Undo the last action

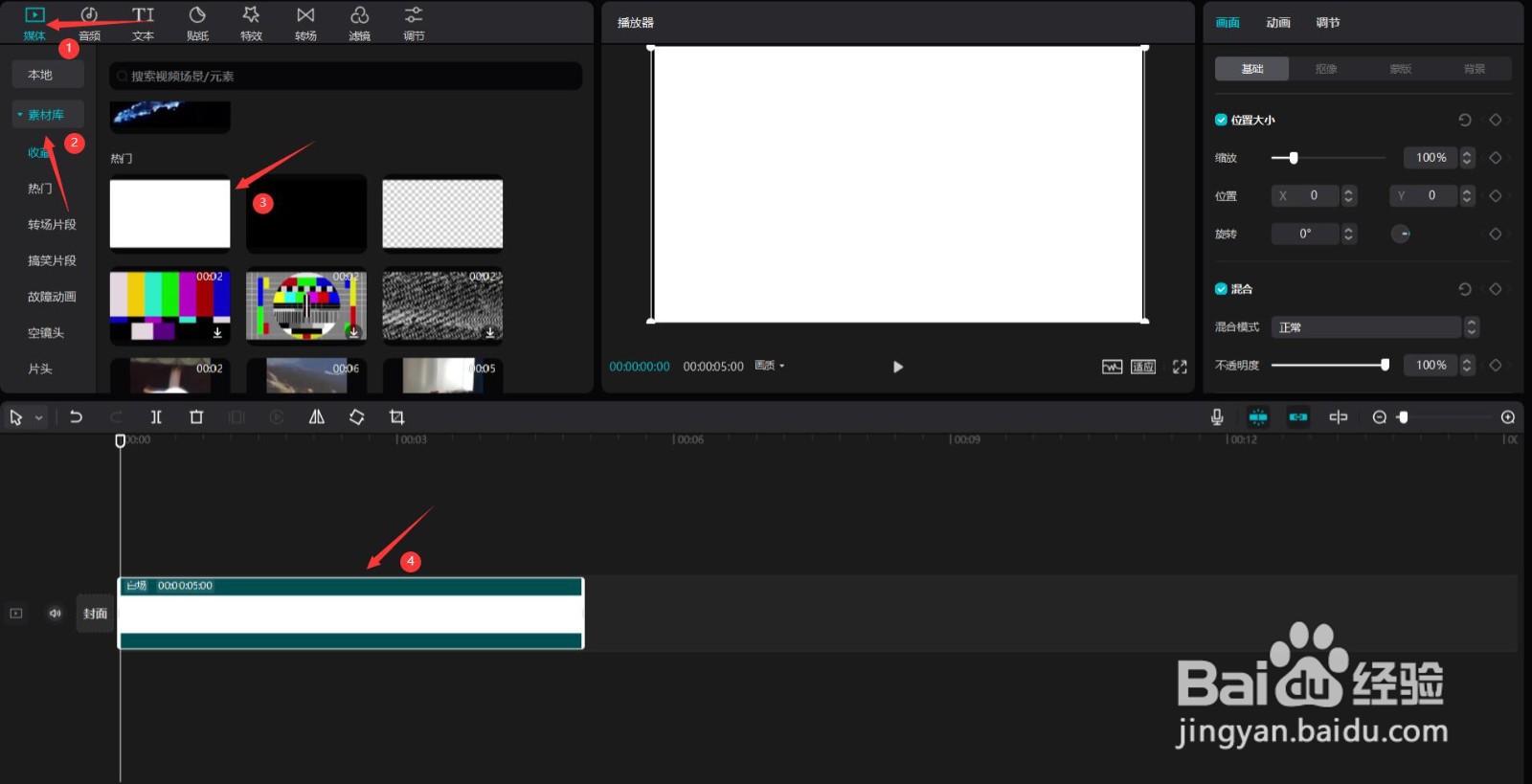tap(76, 417)
